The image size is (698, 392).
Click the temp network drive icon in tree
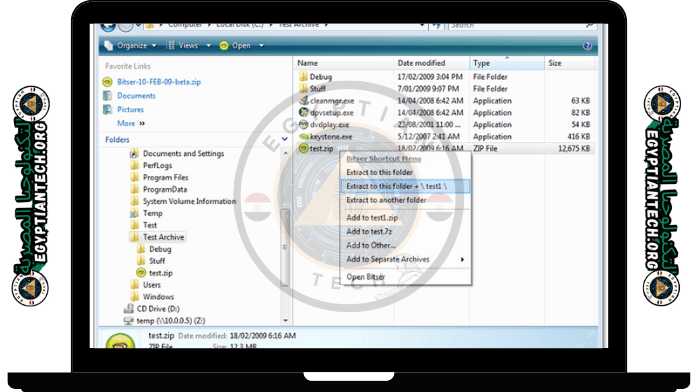click(129, 320)
